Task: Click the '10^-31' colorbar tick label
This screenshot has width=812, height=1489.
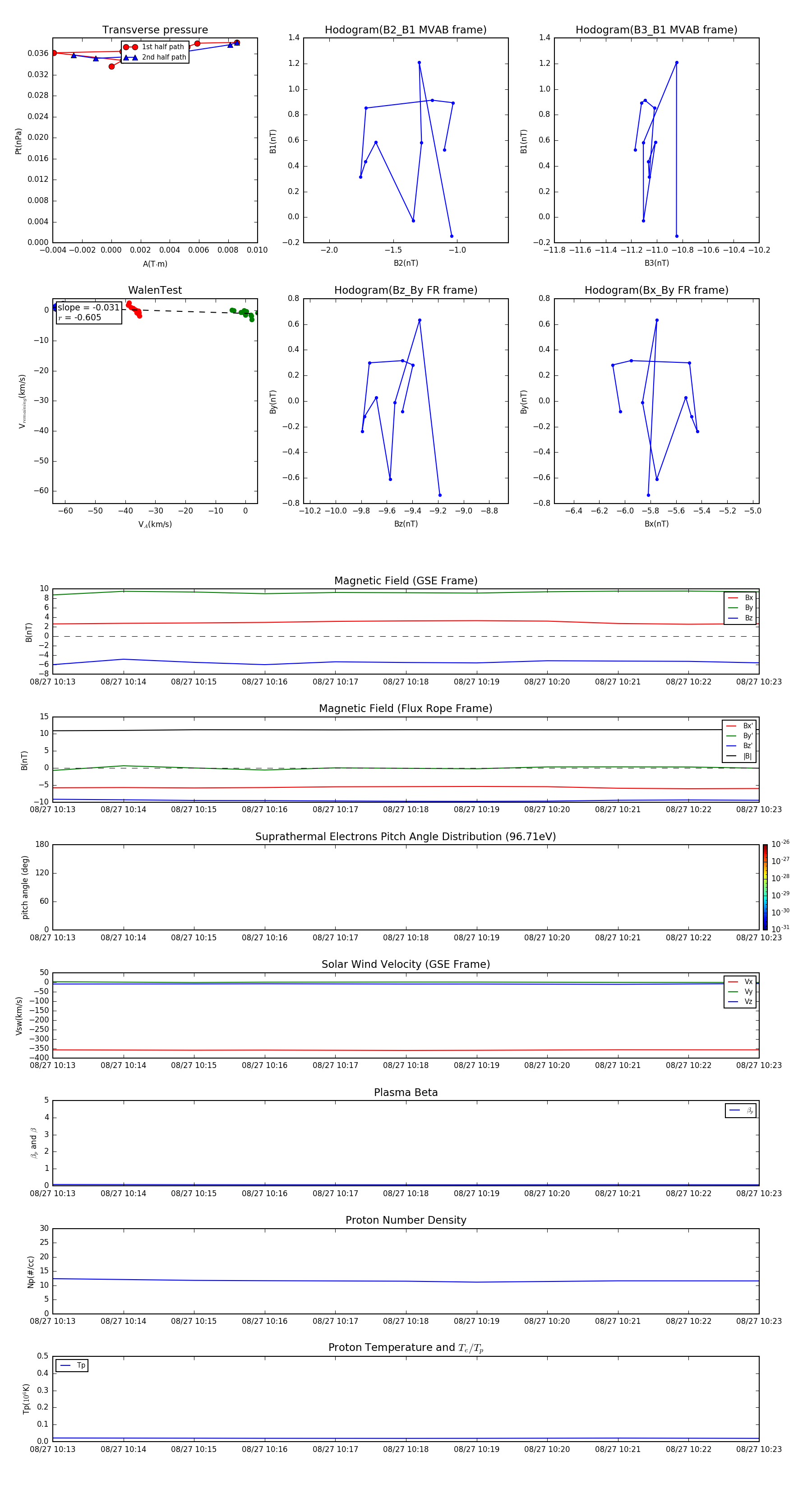Action: [780, 929]
